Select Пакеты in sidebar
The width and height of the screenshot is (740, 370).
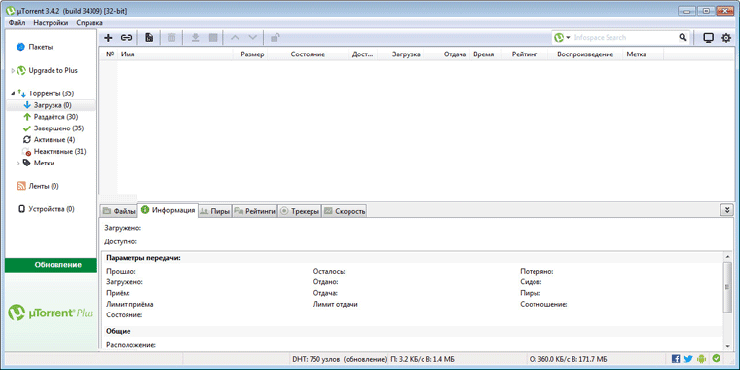pos(41,47)
